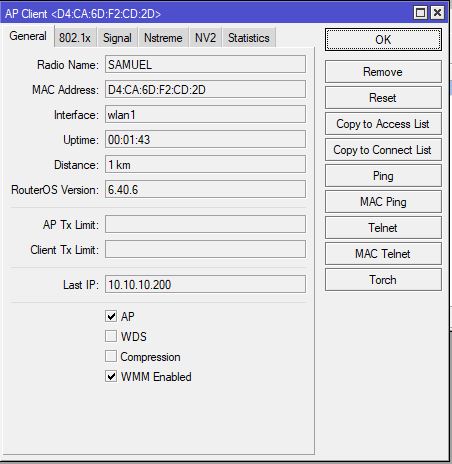Click the Uptime field 00:01:43
The image size is (452, 464).
click(x=205, y=139)
